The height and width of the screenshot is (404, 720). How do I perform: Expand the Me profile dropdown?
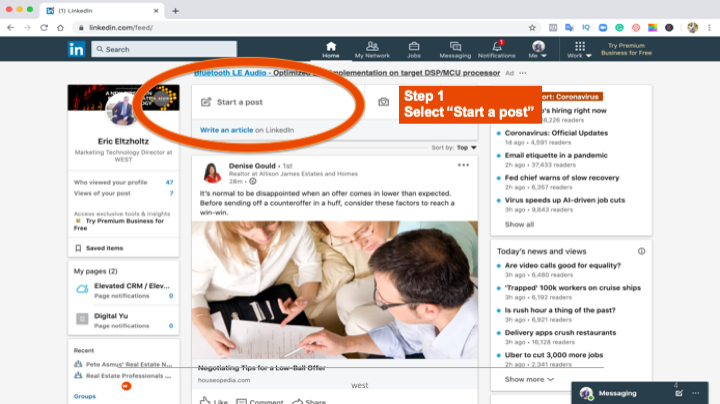pyautogui.click(x=538, y=49)
